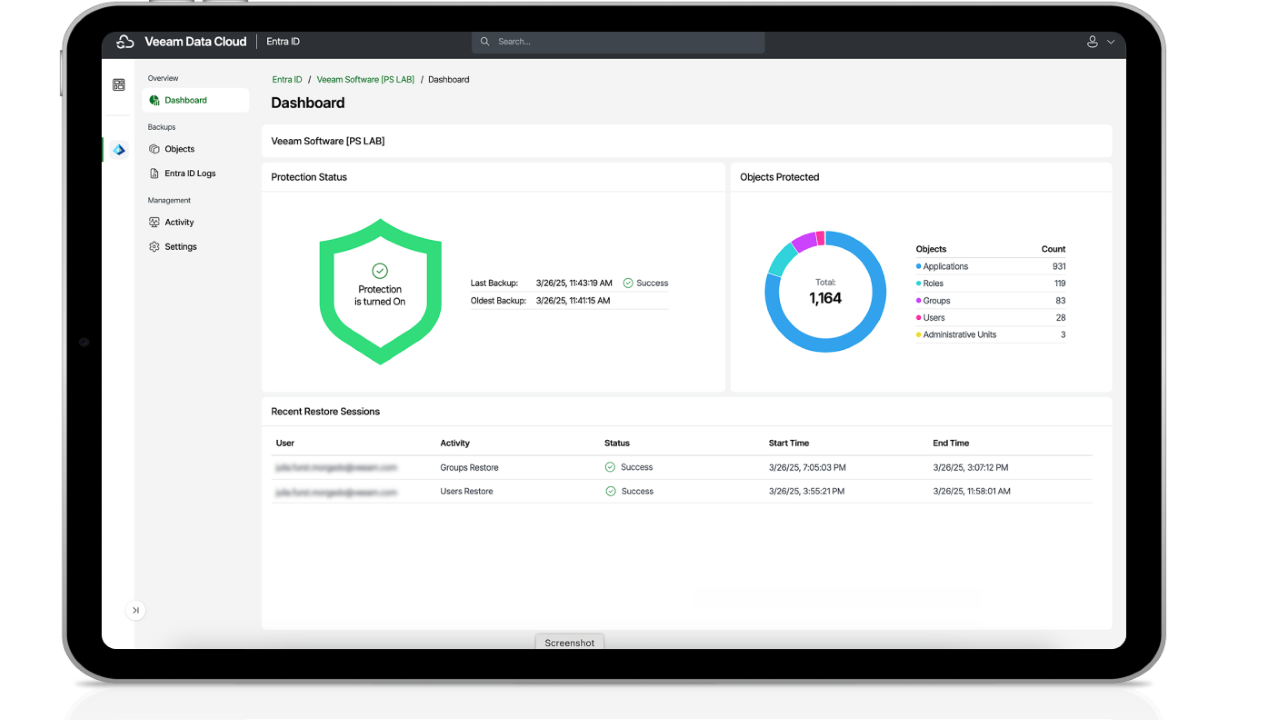Click start time 3/26/25, 7:05:03 PM
Viewport: 1280px width, 720px height.
coord(807,468)
